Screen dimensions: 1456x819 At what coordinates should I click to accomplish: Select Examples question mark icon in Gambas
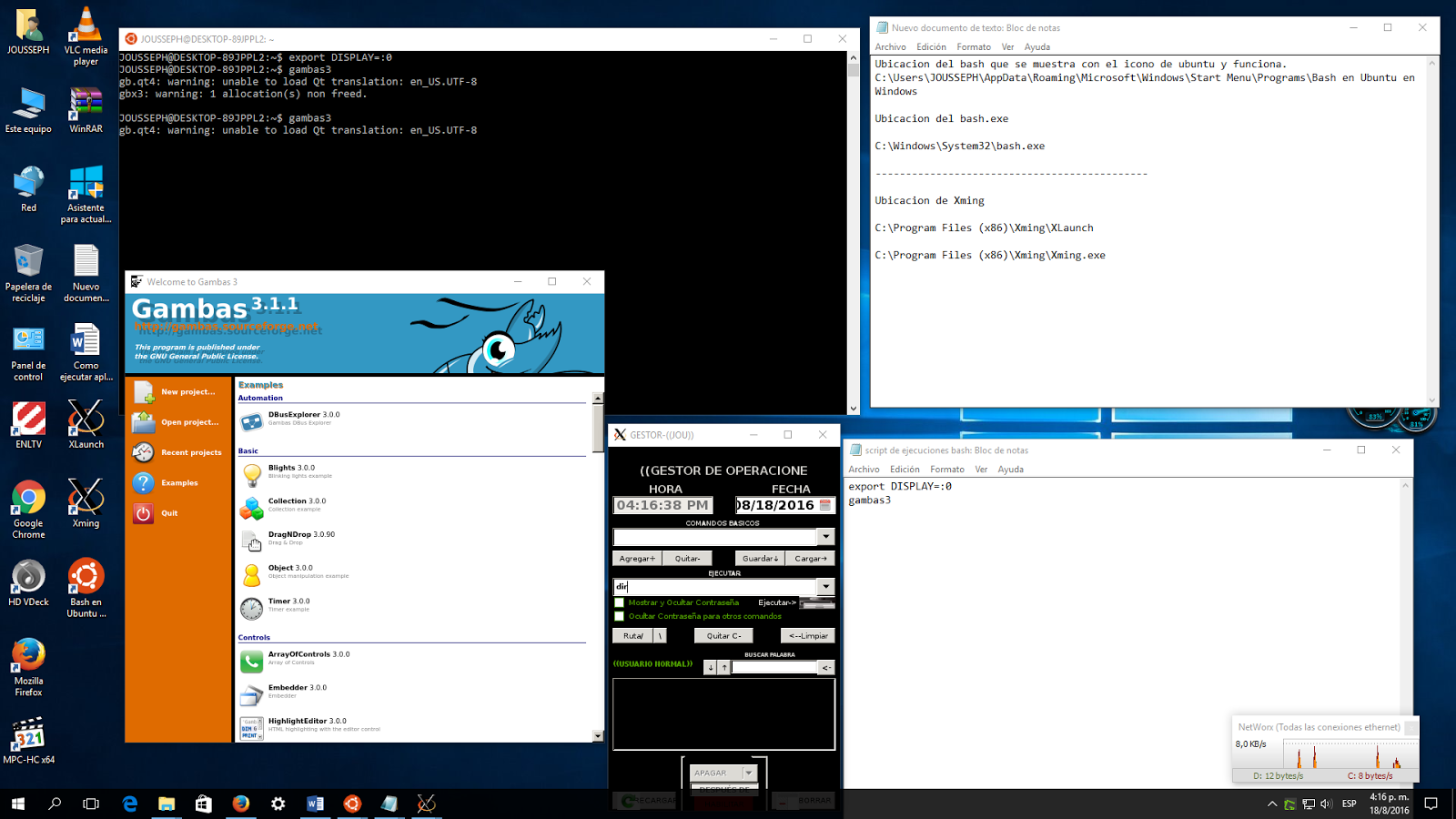144,483
